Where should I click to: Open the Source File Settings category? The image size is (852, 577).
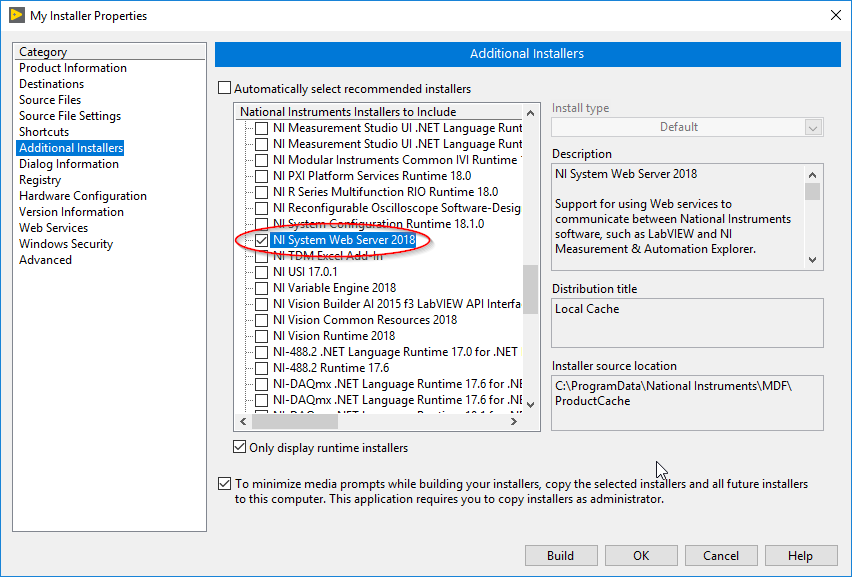click(x=70, y=116)
